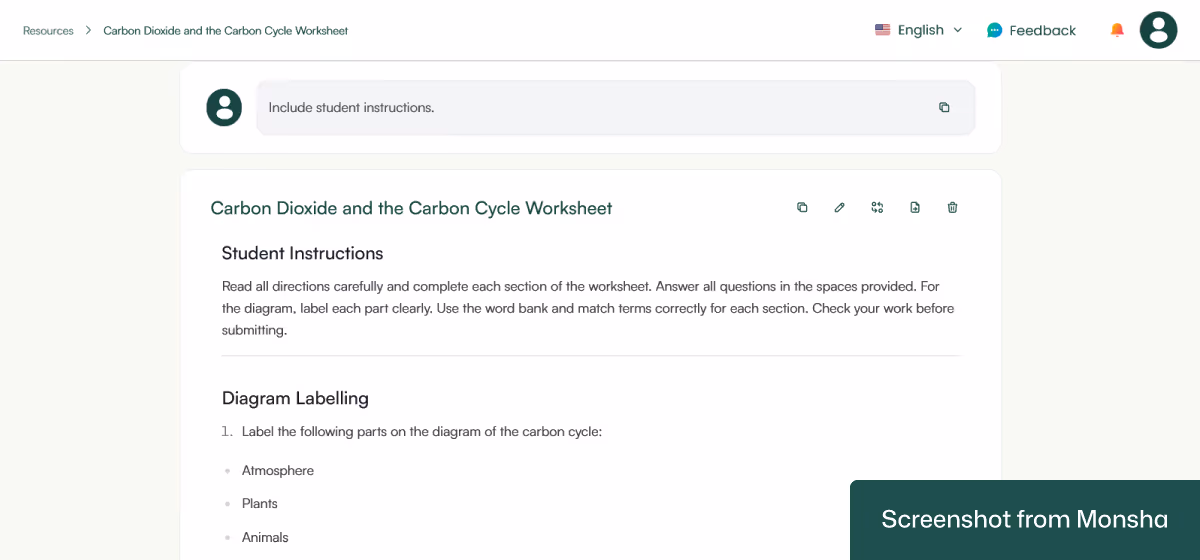This screenshot has width=1200, height=560.
Task: Click the Plants list item
Action: 260,504
